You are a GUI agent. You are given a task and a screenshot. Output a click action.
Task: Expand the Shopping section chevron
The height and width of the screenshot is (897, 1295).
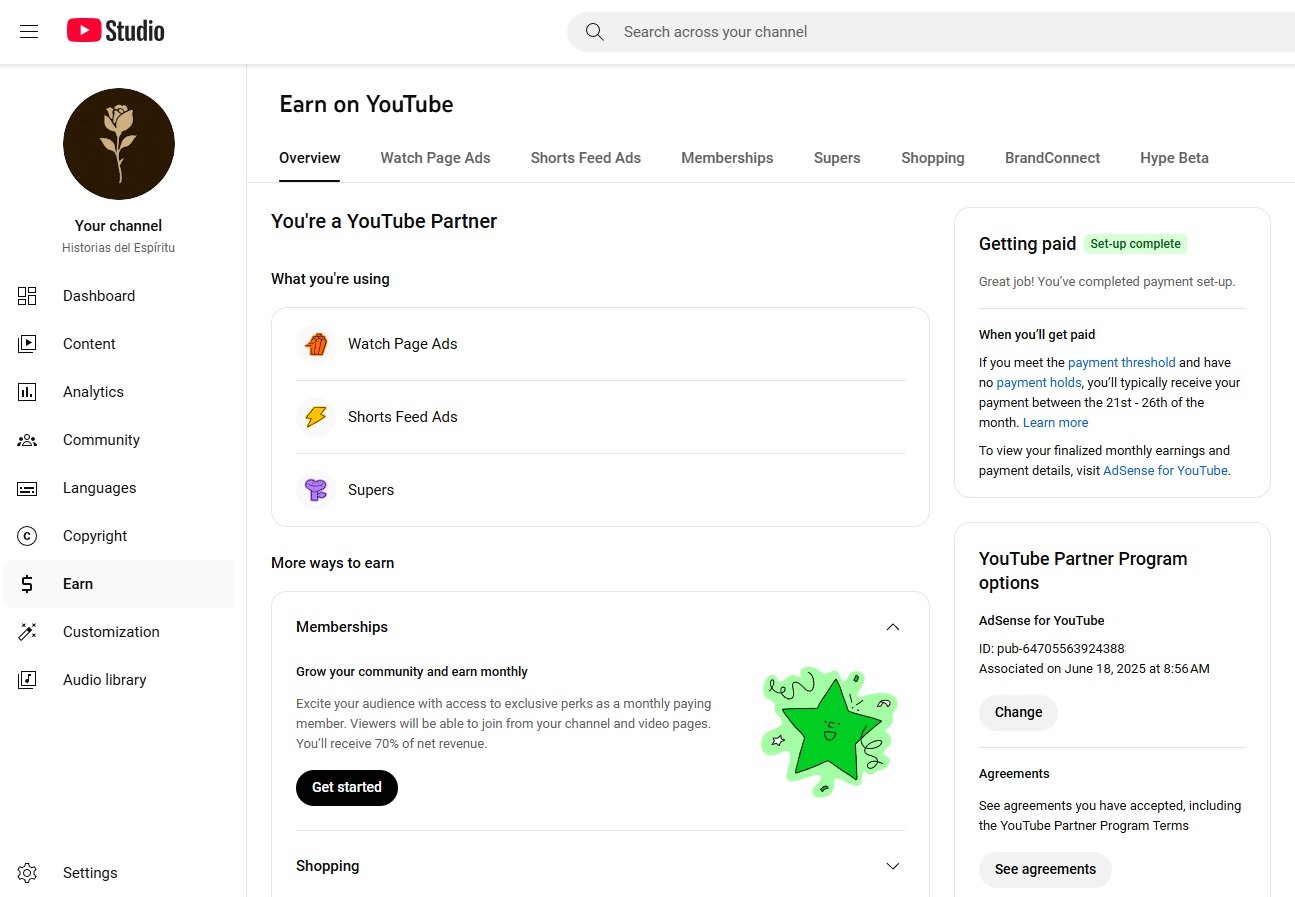[x=893, y=866]
